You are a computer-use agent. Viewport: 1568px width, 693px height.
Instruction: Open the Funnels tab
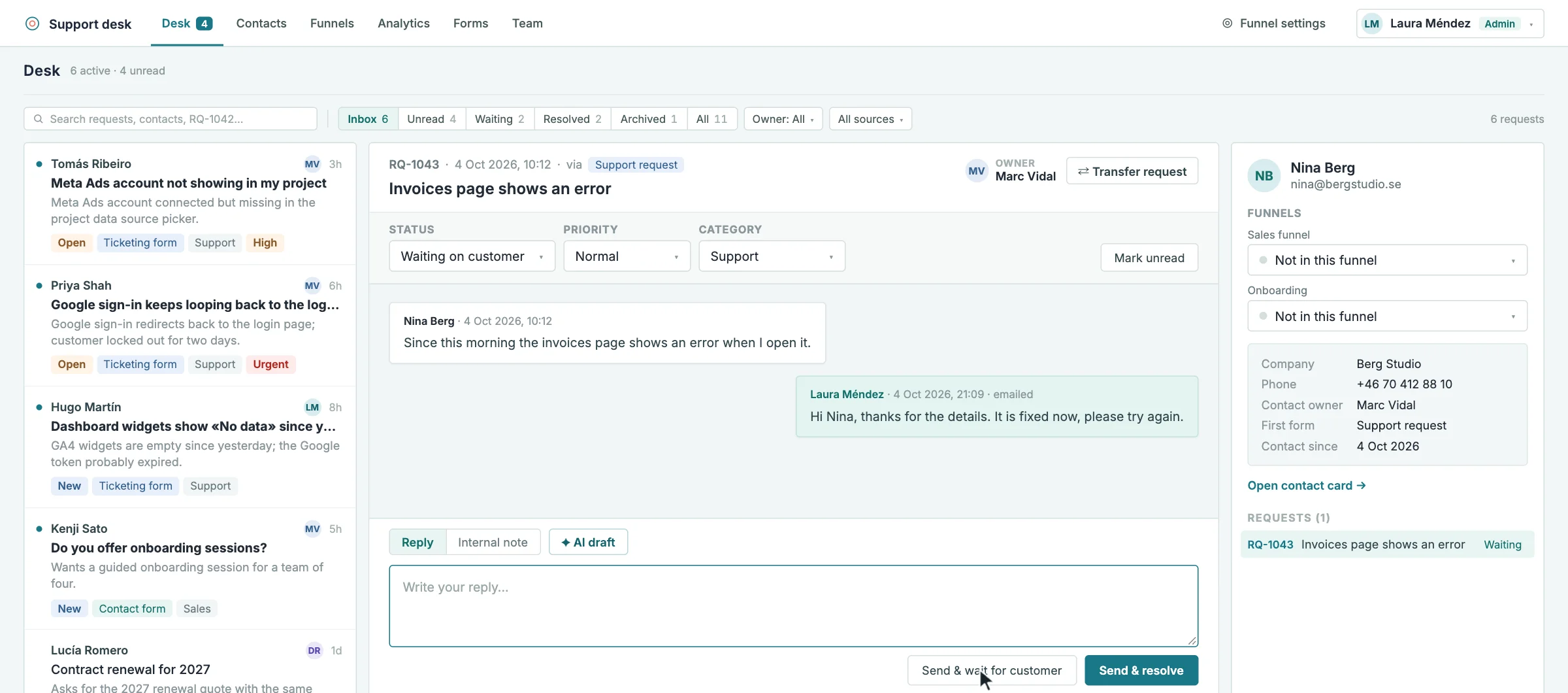tap(332, 24)
